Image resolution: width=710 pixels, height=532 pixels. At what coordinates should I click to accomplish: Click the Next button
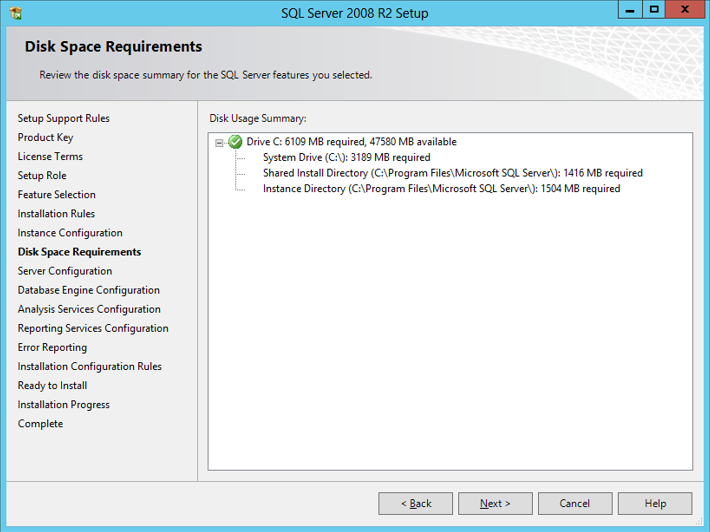pyautogui.click(x=495, y=503)
